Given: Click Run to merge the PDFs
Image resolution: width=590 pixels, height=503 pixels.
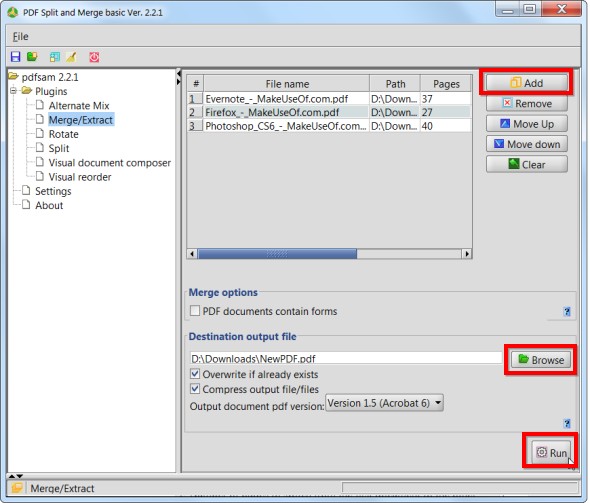Looking at the screenshot, I should click(x=551, y=452).
